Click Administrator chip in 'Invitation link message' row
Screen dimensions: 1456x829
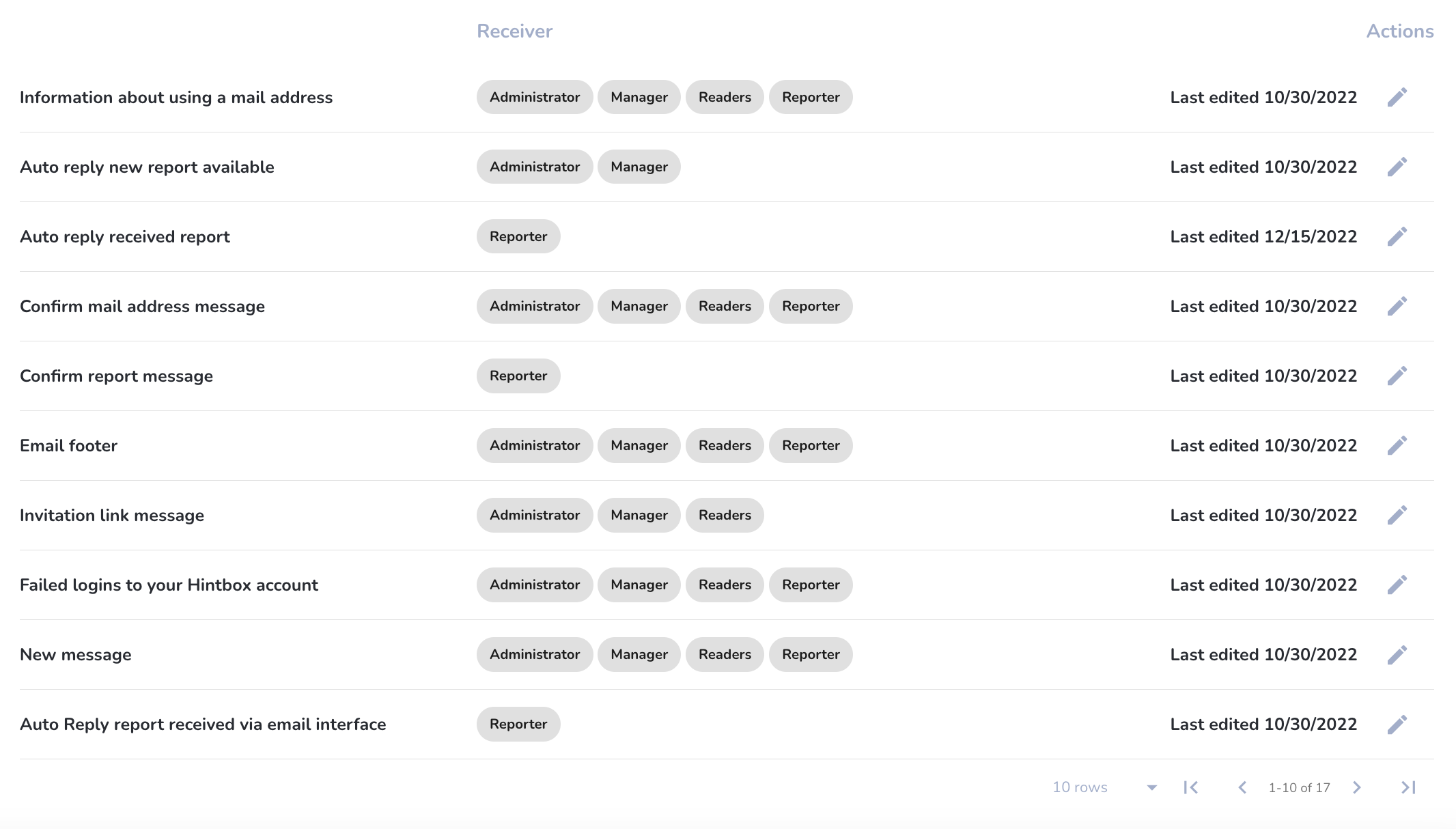click(x=535, y=515)
